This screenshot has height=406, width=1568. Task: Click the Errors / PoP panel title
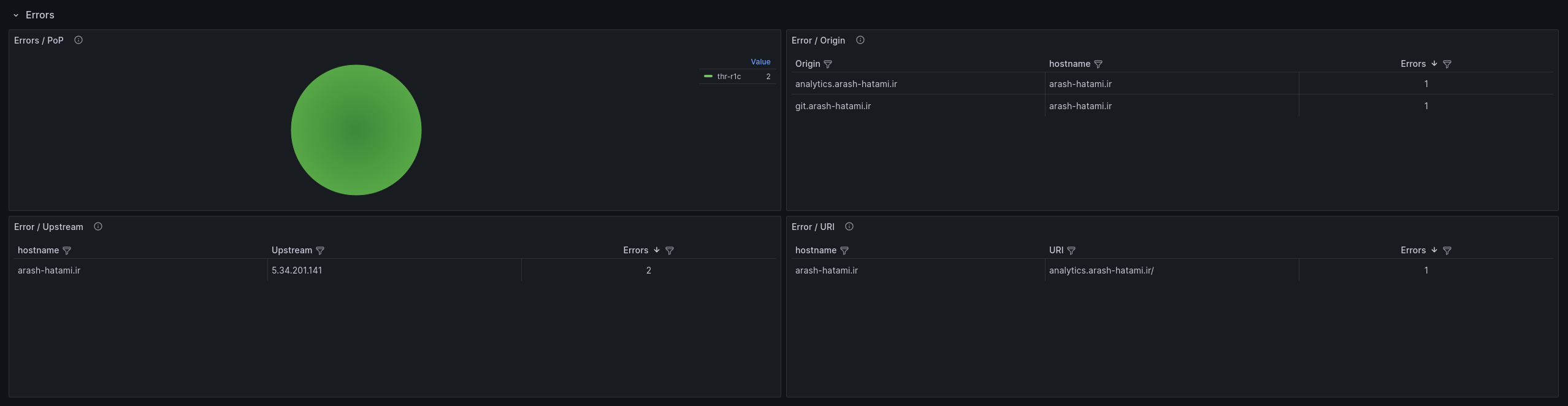(x=39, y=40)
